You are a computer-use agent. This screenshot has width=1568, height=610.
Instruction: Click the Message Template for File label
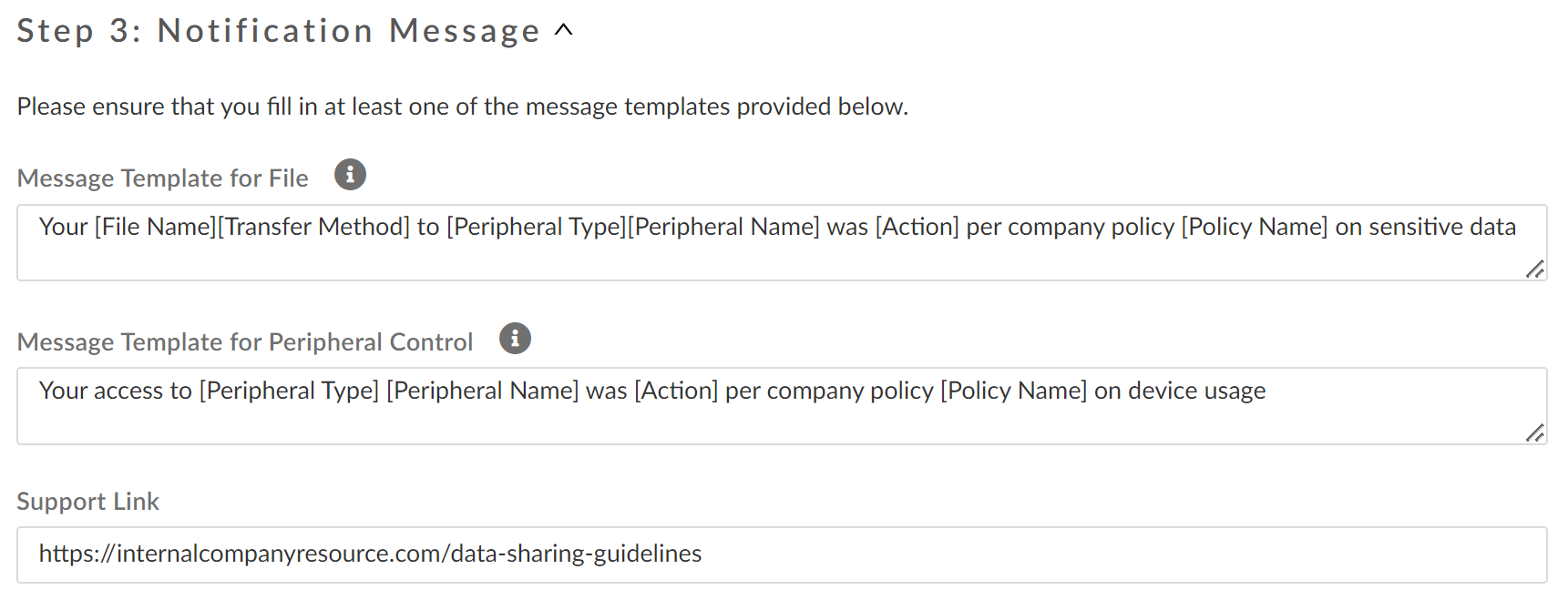click(x=162, y=178)
